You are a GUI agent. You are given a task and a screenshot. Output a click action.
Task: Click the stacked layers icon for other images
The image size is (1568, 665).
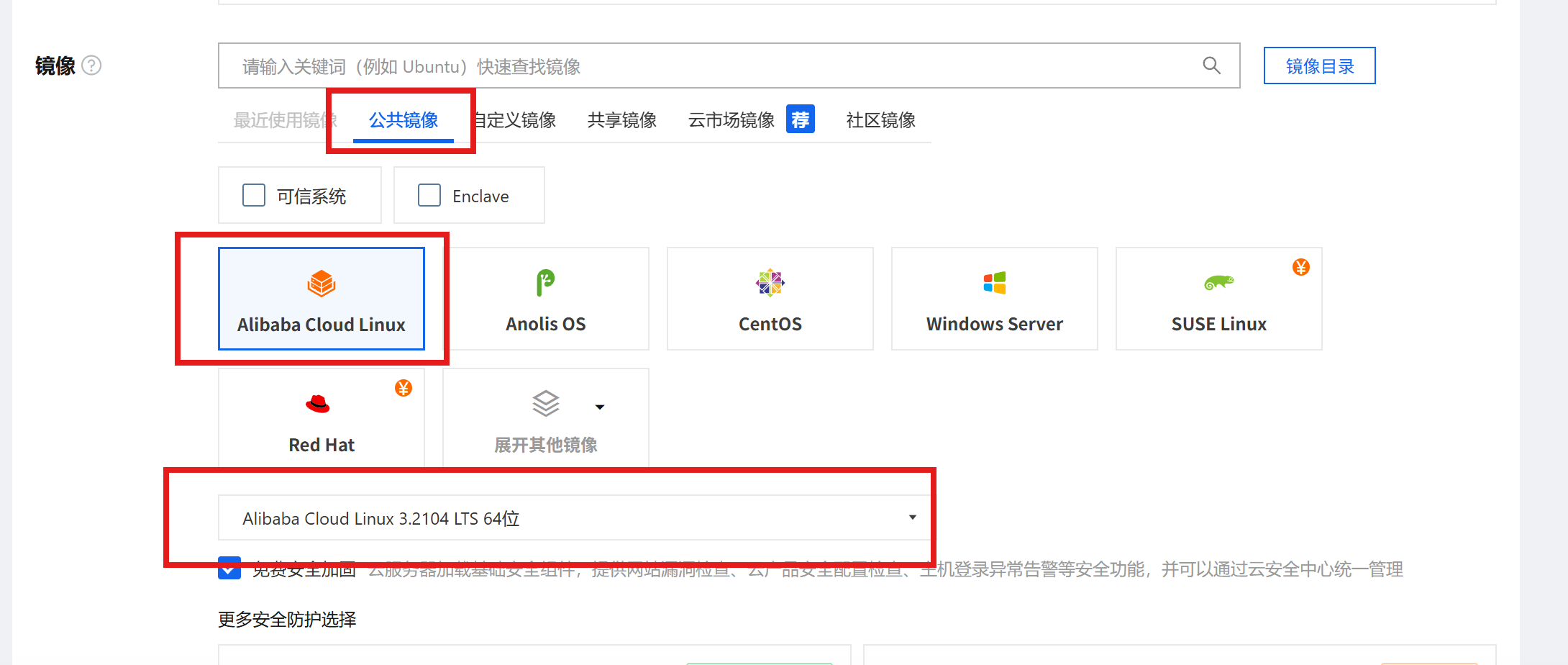point(546,404)
